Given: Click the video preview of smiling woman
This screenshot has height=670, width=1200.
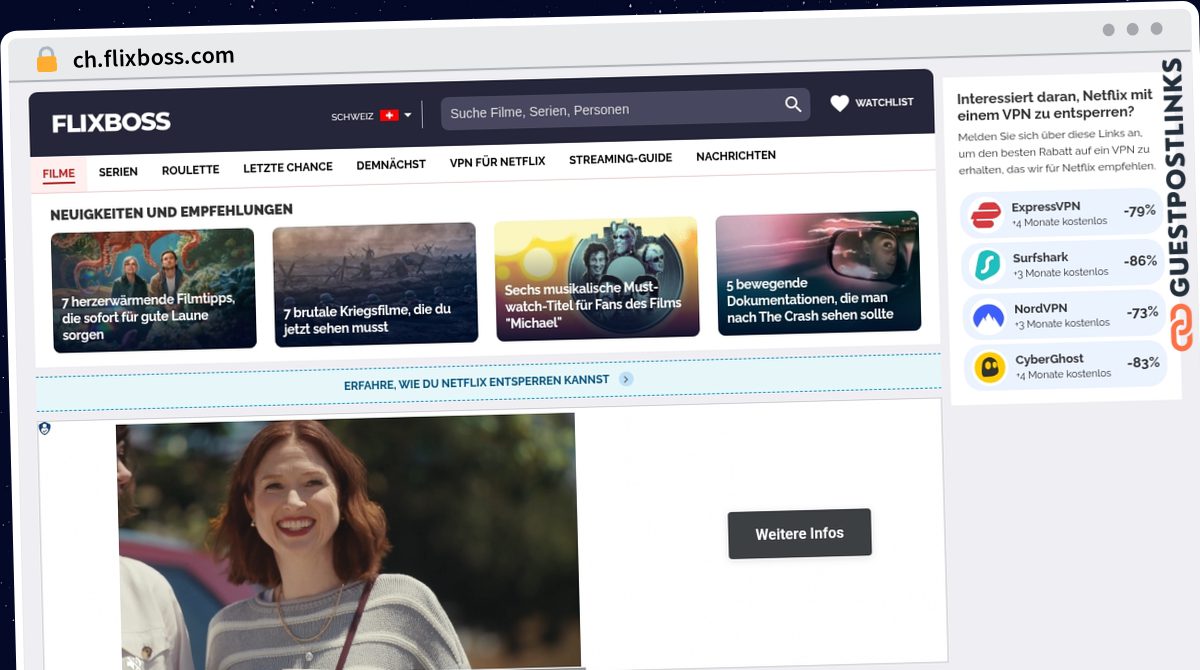Looking at the screenshot, I should pos(347,542).
